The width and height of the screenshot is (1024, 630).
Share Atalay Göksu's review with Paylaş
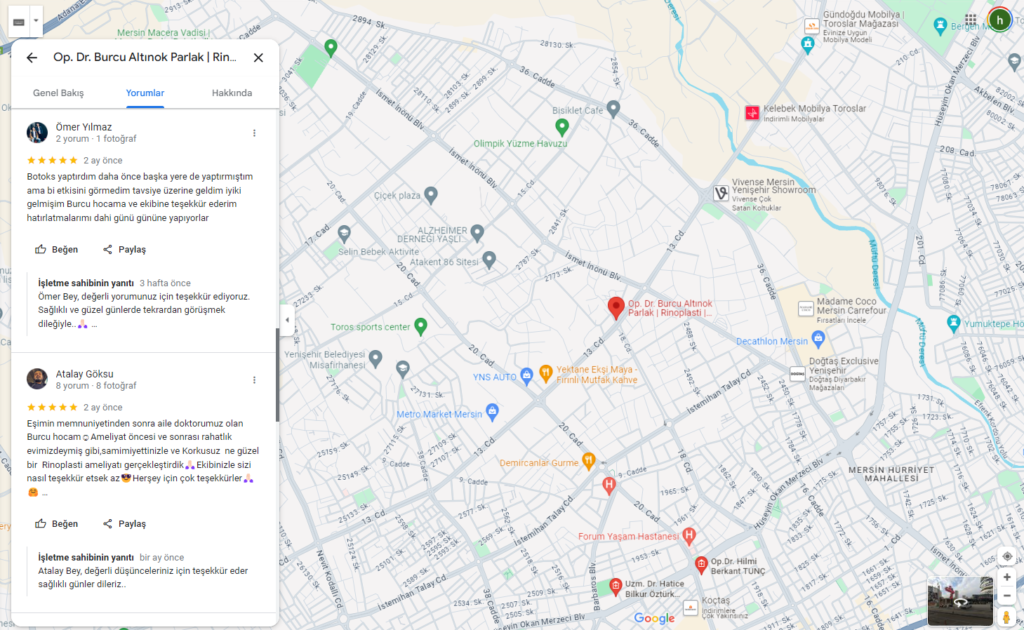pyautogui.click(x=125, y=524)
